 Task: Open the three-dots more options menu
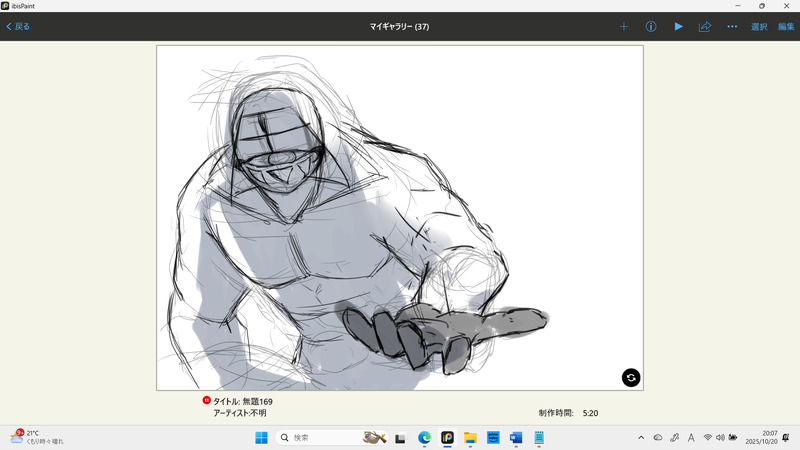[732, 27]
